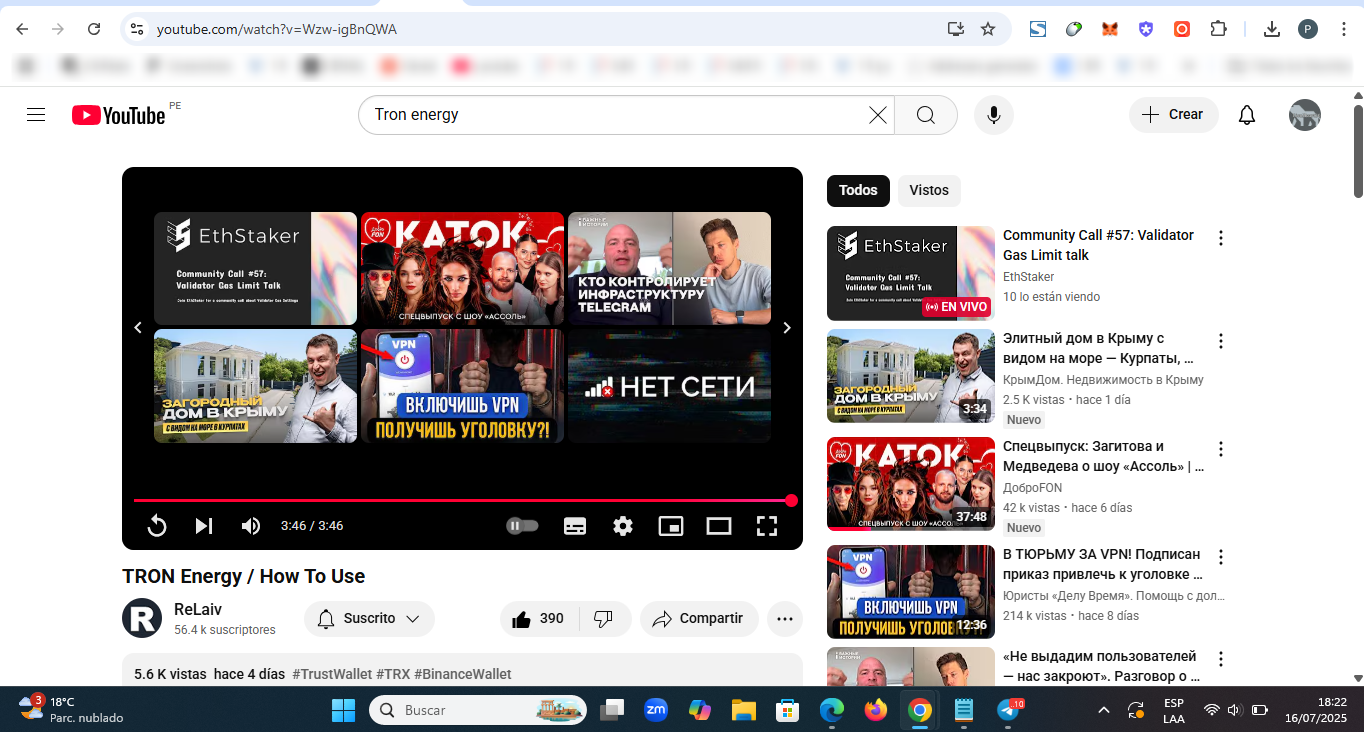Open the Windows Start menu
The image size is (1364, 732).
pyautogui.click(x=343, y=710)
